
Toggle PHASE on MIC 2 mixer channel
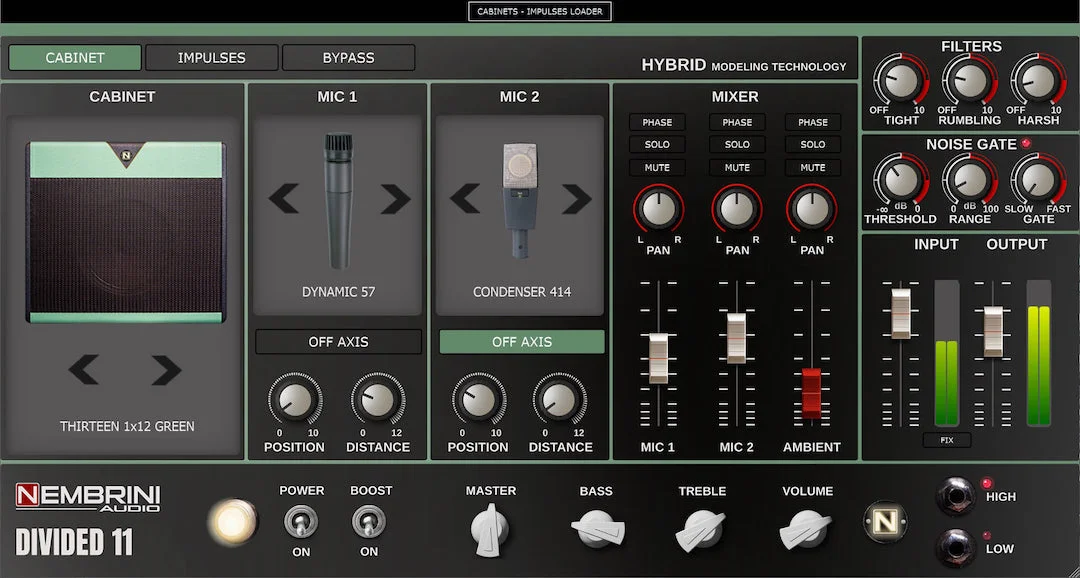[737, 123]
